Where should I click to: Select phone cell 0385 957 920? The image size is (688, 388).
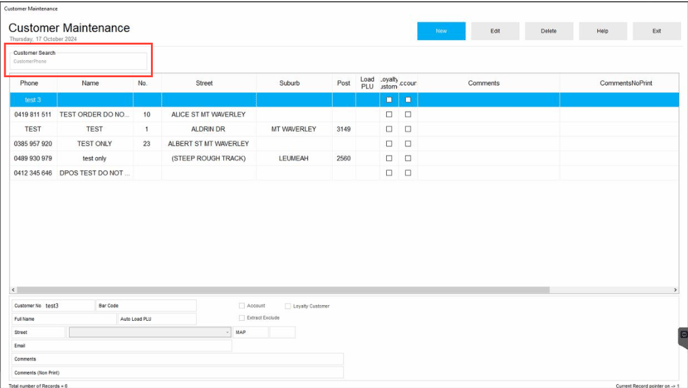click(x=33, y=144)
